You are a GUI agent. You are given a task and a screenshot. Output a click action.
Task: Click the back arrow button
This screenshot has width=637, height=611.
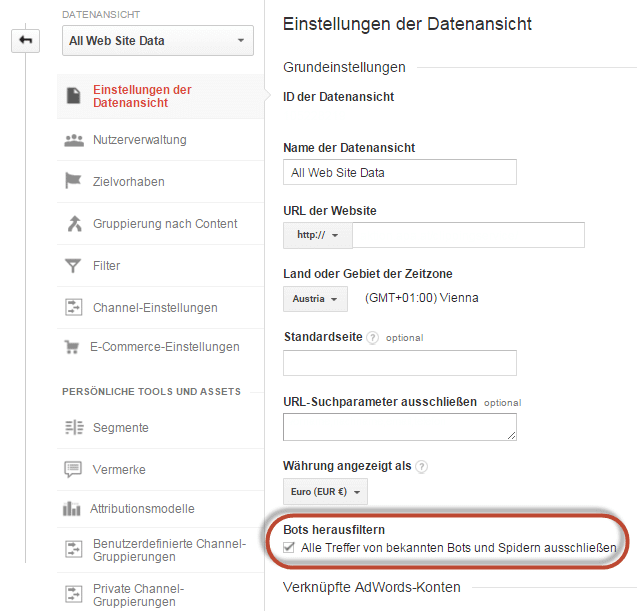pos(25,41)
